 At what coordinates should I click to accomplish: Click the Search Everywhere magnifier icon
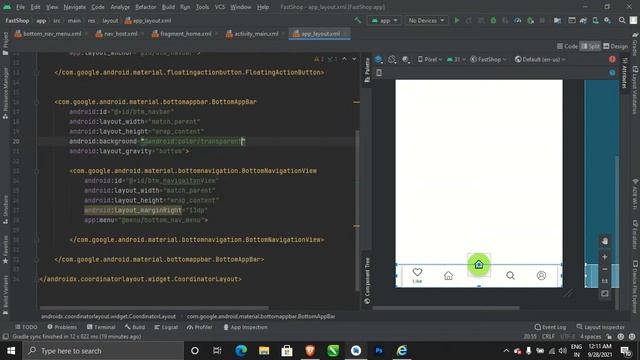pos(622,20)
